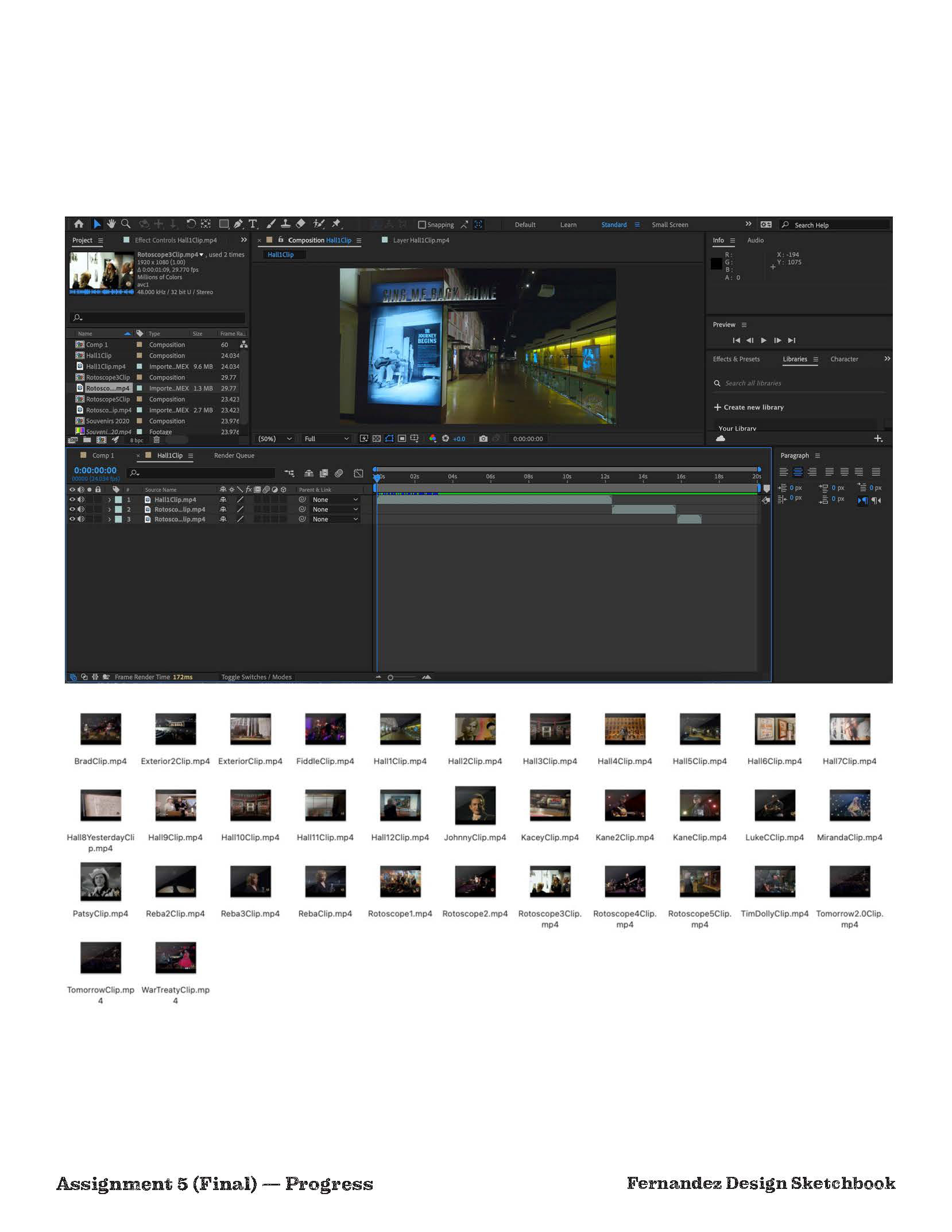
Task: Click the composition mini-flowchart icon
Action: click(x=289, y=473)
